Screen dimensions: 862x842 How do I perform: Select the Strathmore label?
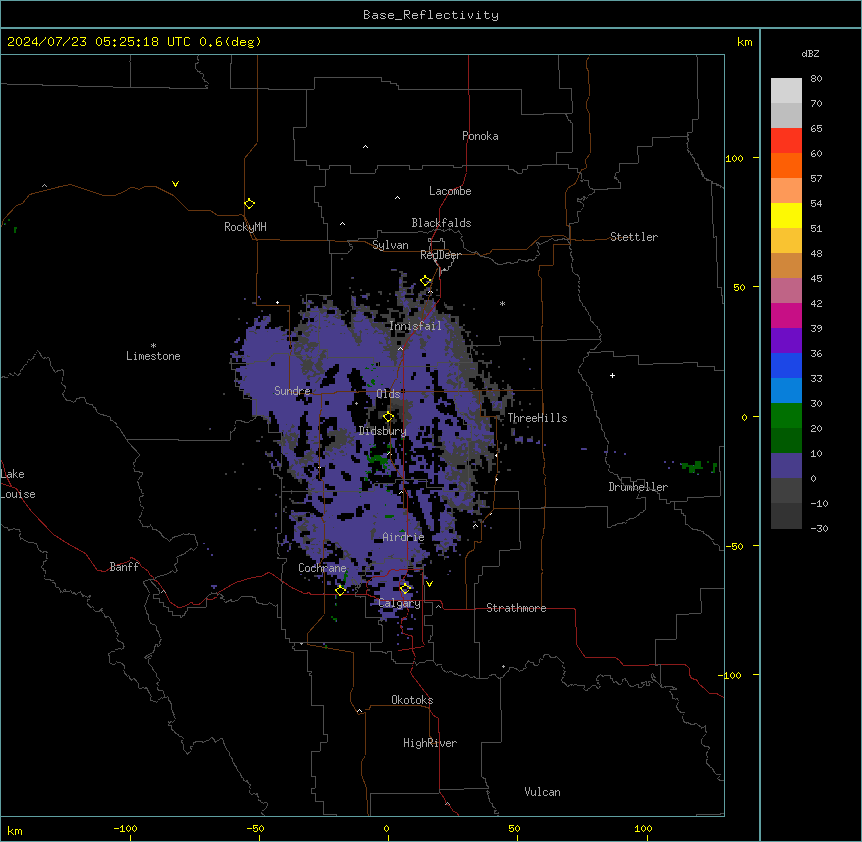pos(516,608)
